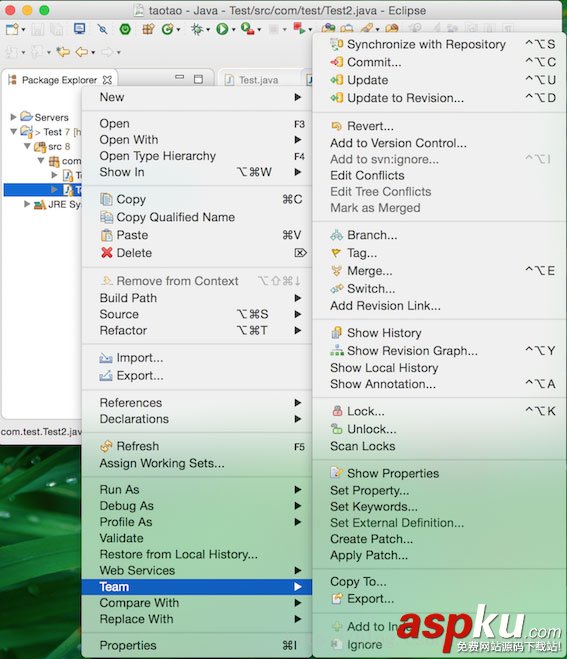
Task: Click the Commit icon in Team submenu
Action: (337, 62)
